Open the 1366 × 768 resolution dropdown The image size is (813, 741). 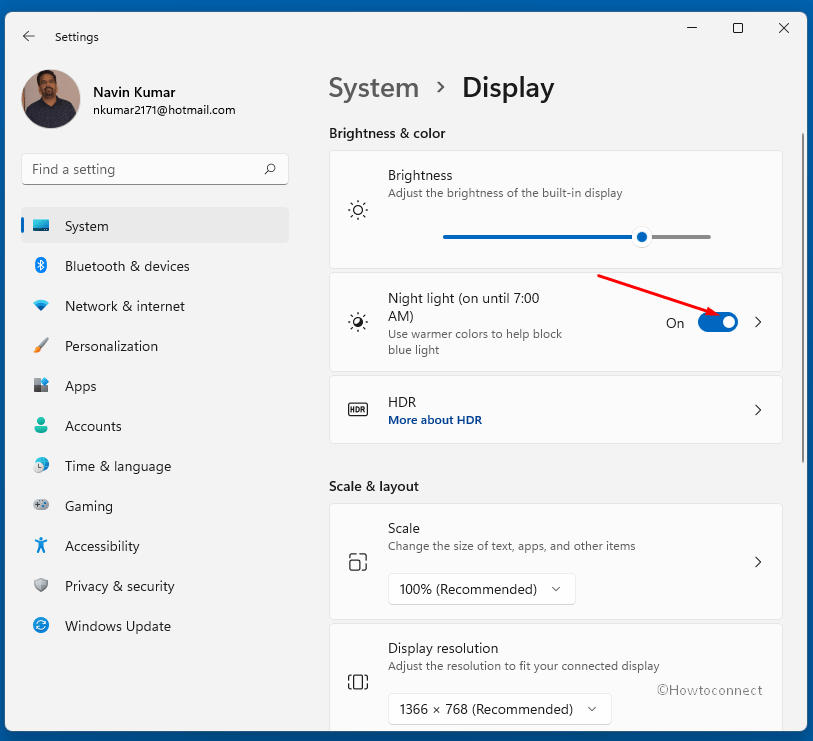500,709
